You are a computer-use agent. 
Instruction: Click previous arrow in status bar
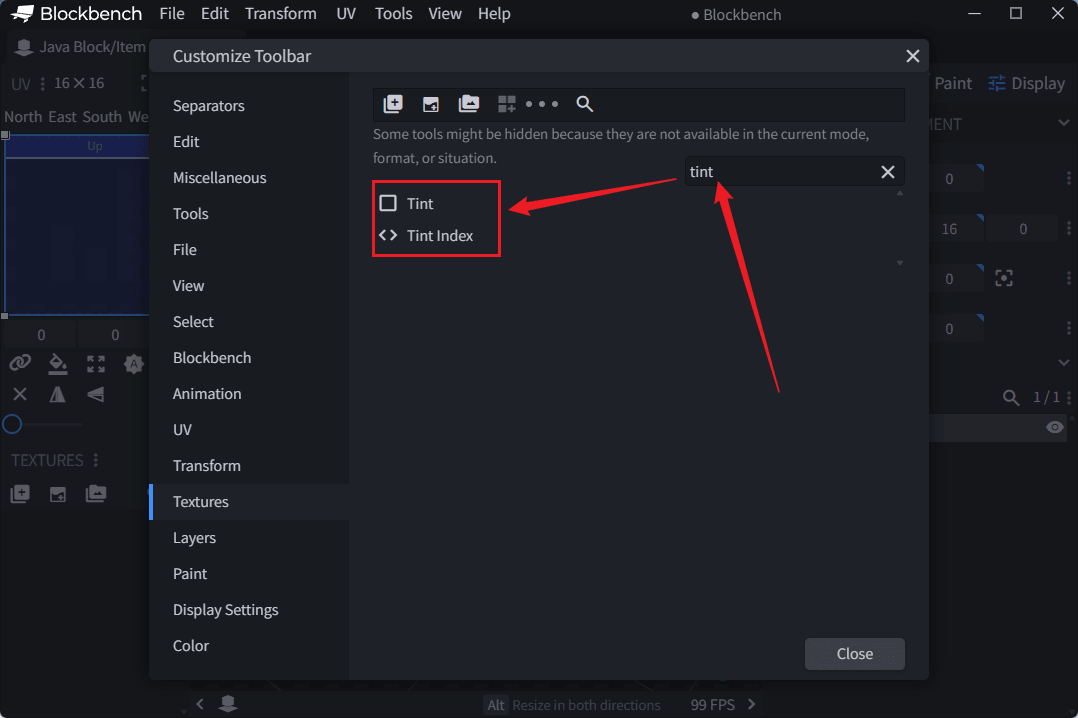point(200,704)
